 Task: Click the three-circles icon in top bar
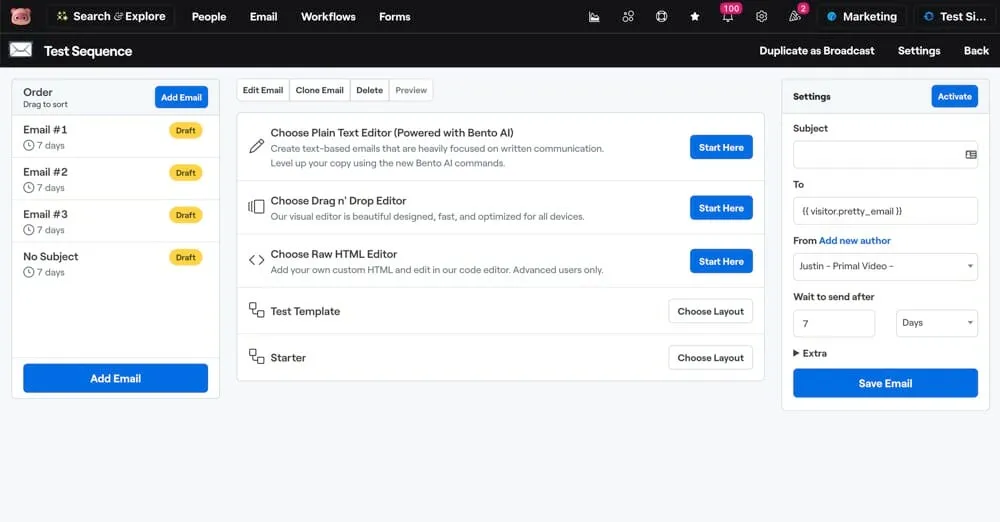pyautogui.click(x=628, y=17)
